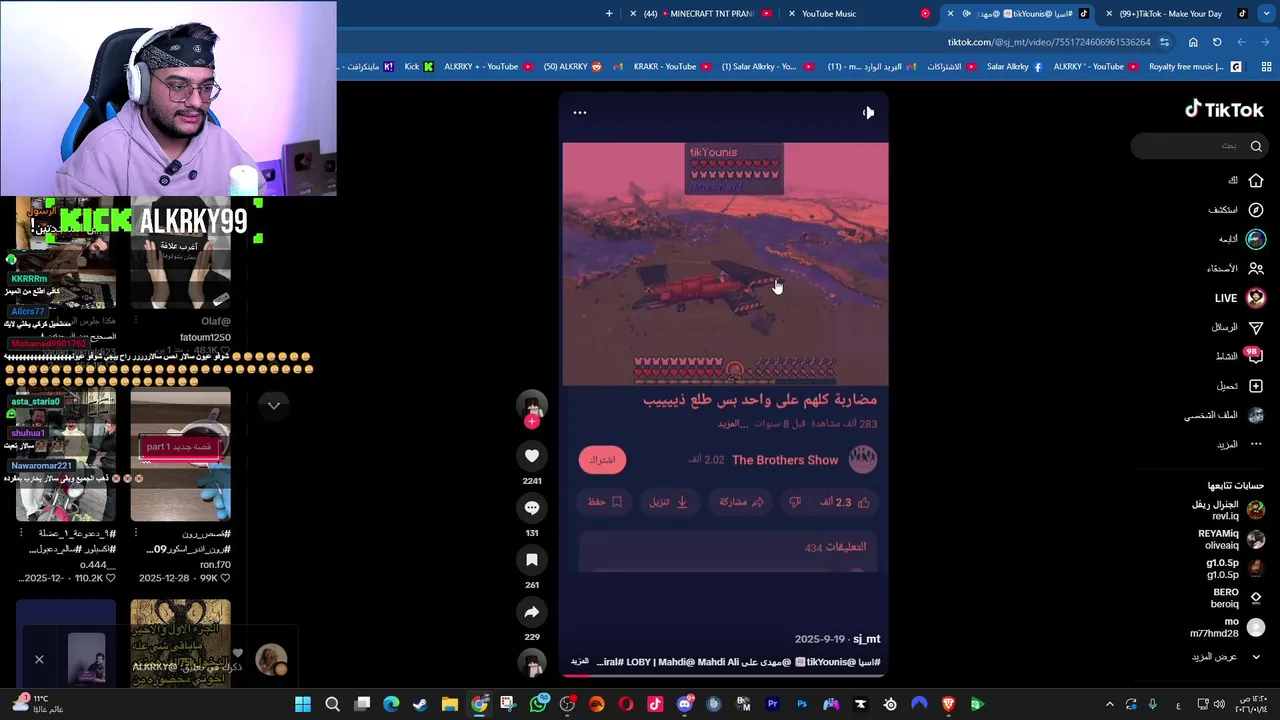Open Windows taskbar search

333,705
